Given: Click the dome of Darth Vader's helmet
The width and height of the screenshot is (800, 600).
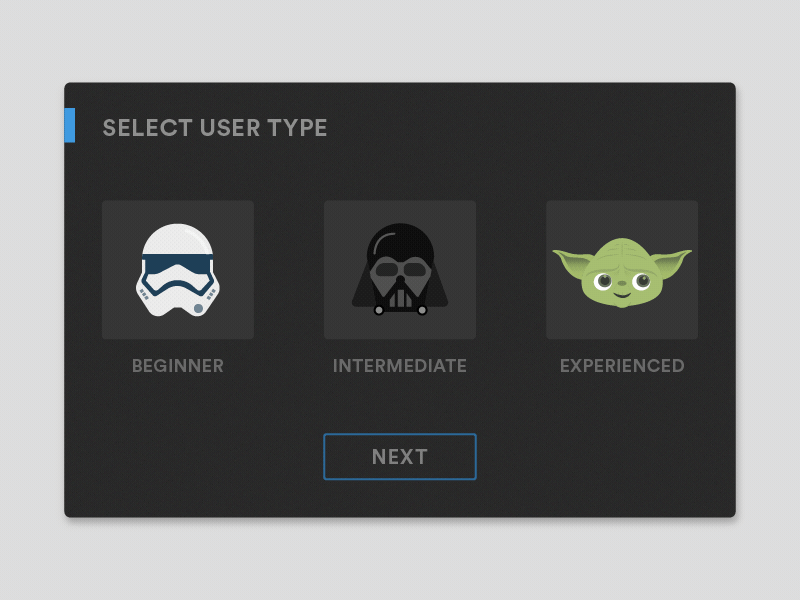Looking at the screenshot, I should point(400,240).
